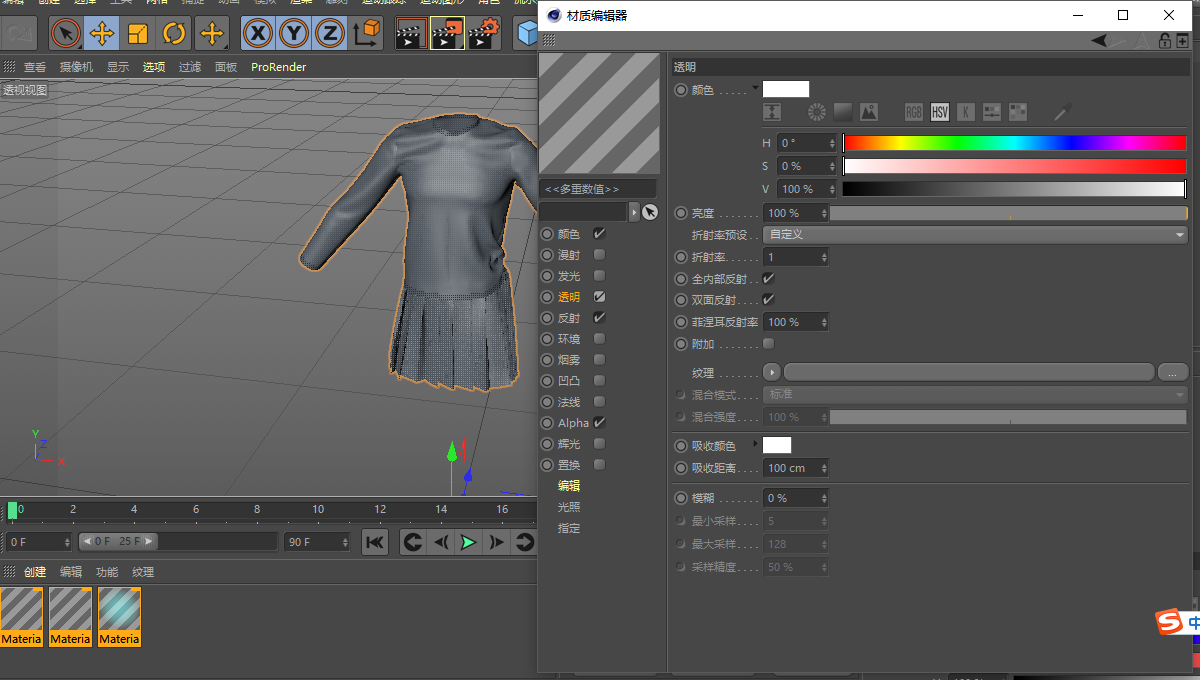Viewport: 1200px width, 680px height.
Task: Click the 折射率 value stepper arrows
Action: 824,257
